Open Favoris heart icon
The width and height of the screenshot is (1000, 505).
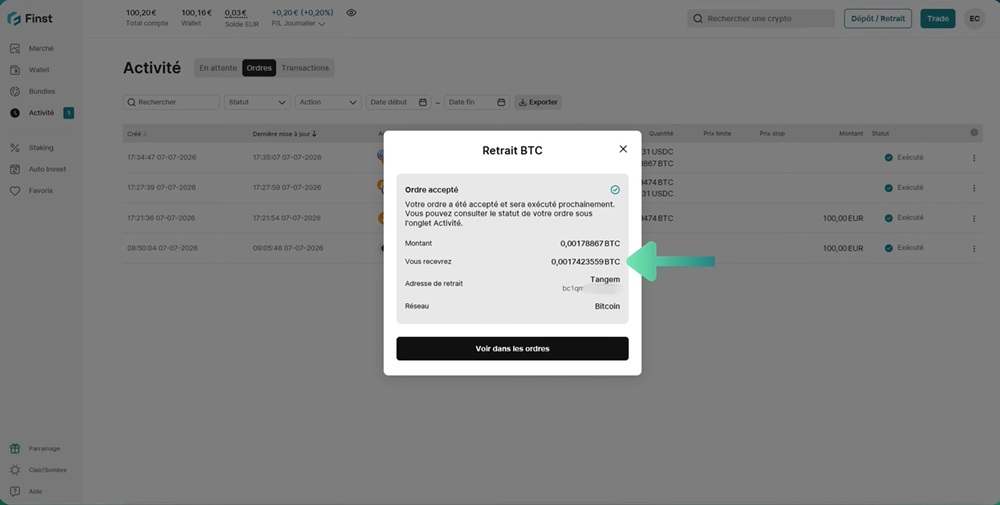(15, 191)
